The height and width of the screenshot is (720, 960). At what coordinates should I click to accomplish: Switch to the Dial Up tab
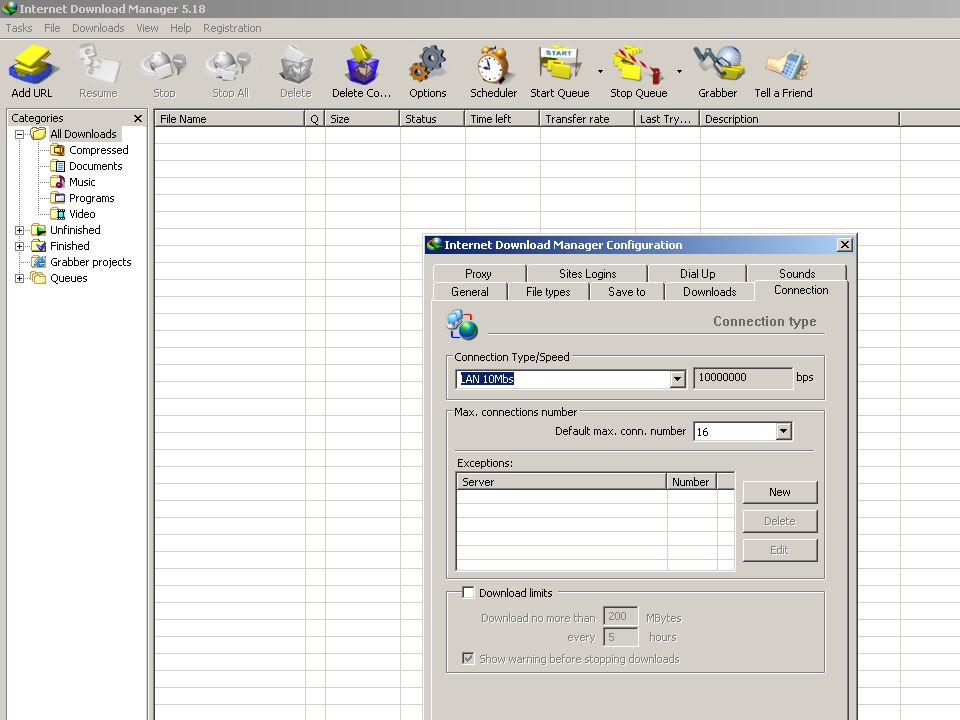click(697, 274)
